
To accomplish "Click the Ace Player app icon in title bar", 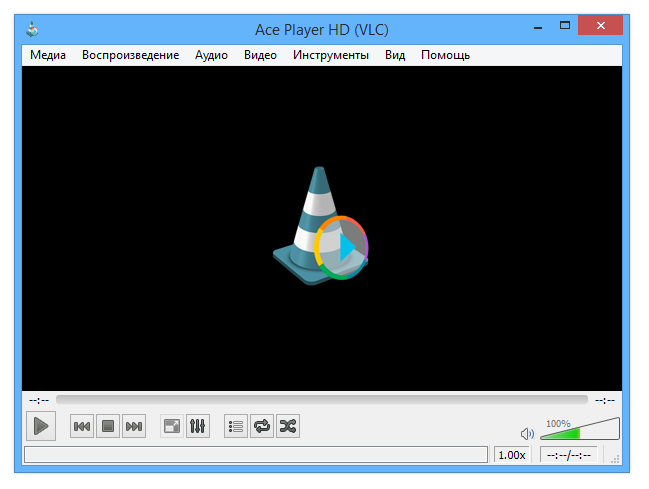I will (x=32, y=29).
